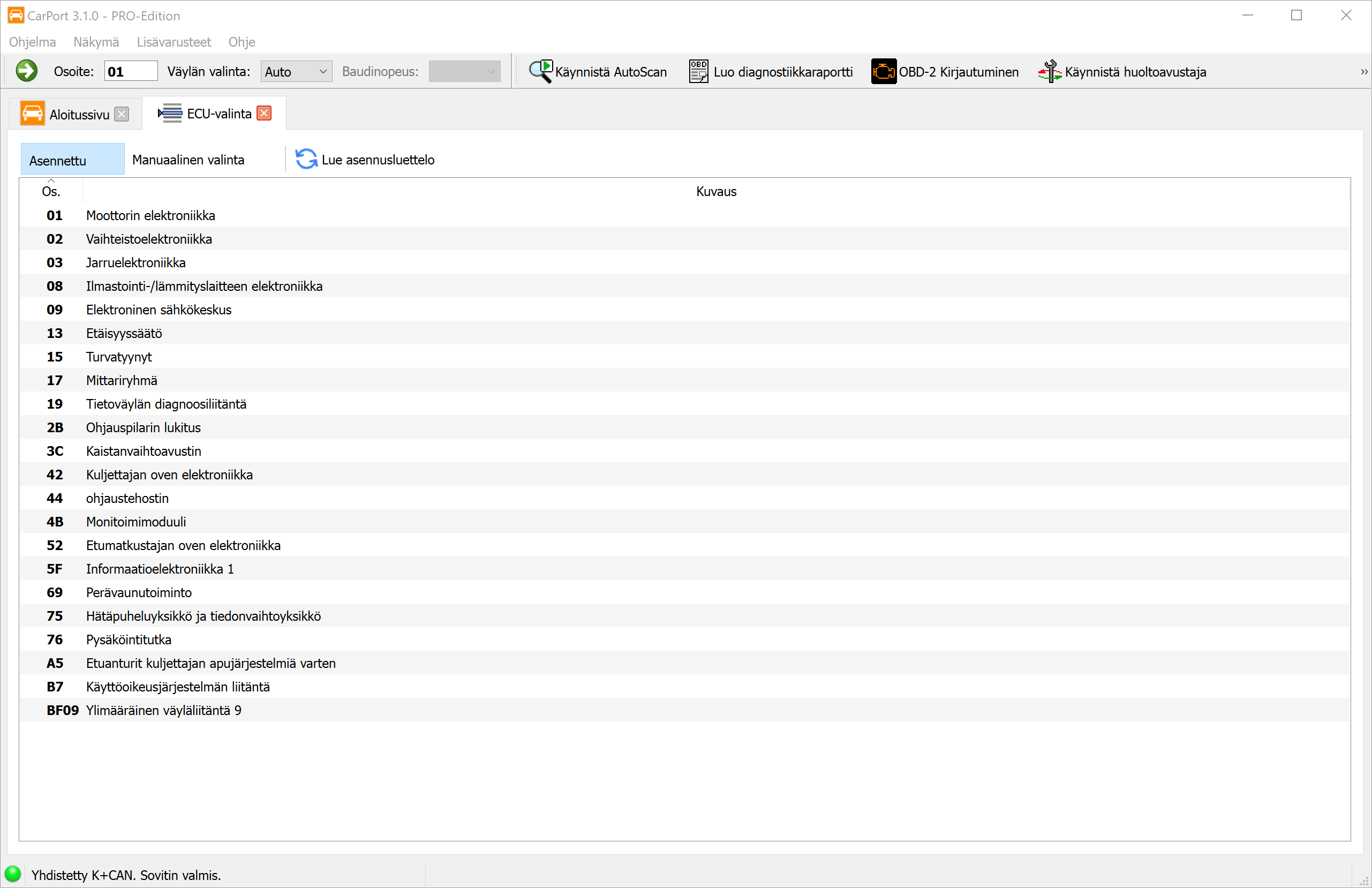Click the ECU-valinta list icon
Viewport: 1372px width, 888px height.
[170, 113]
